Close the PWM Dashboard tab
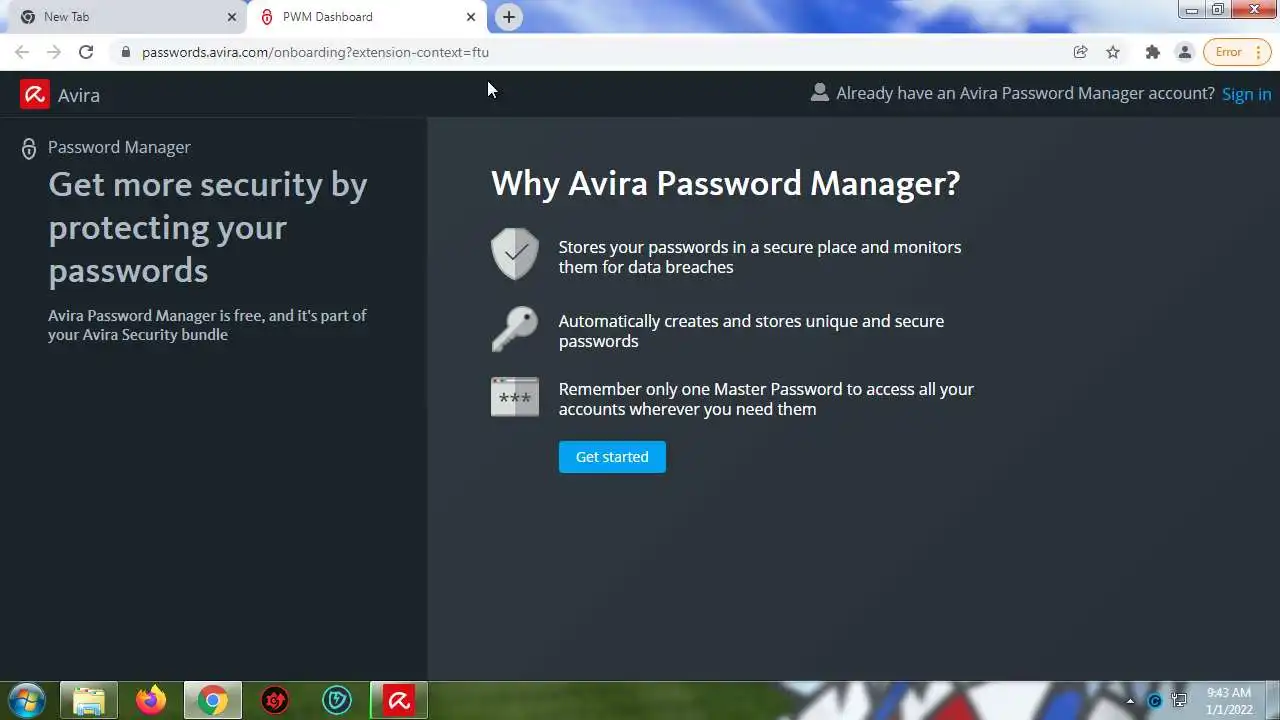Viewport: 1280px width, 720px height. (471, 17)
